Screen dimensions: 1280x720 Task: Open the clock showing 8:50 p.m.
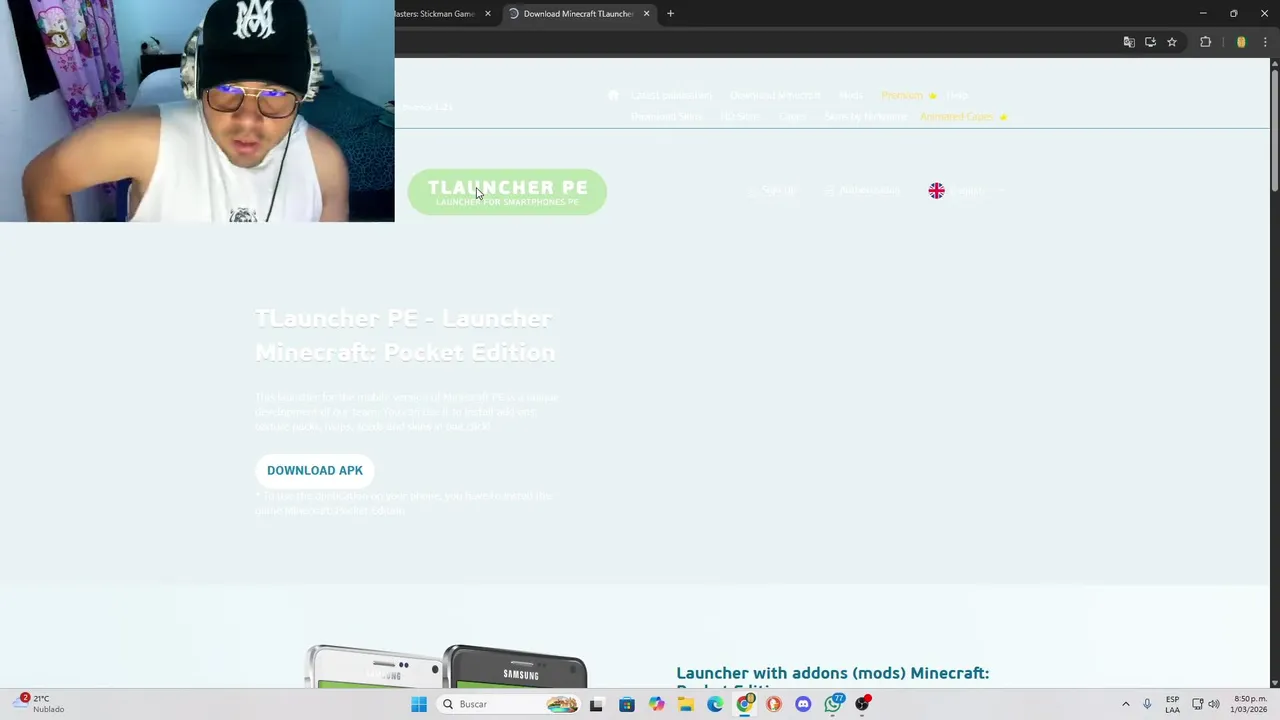[1250, 704]
